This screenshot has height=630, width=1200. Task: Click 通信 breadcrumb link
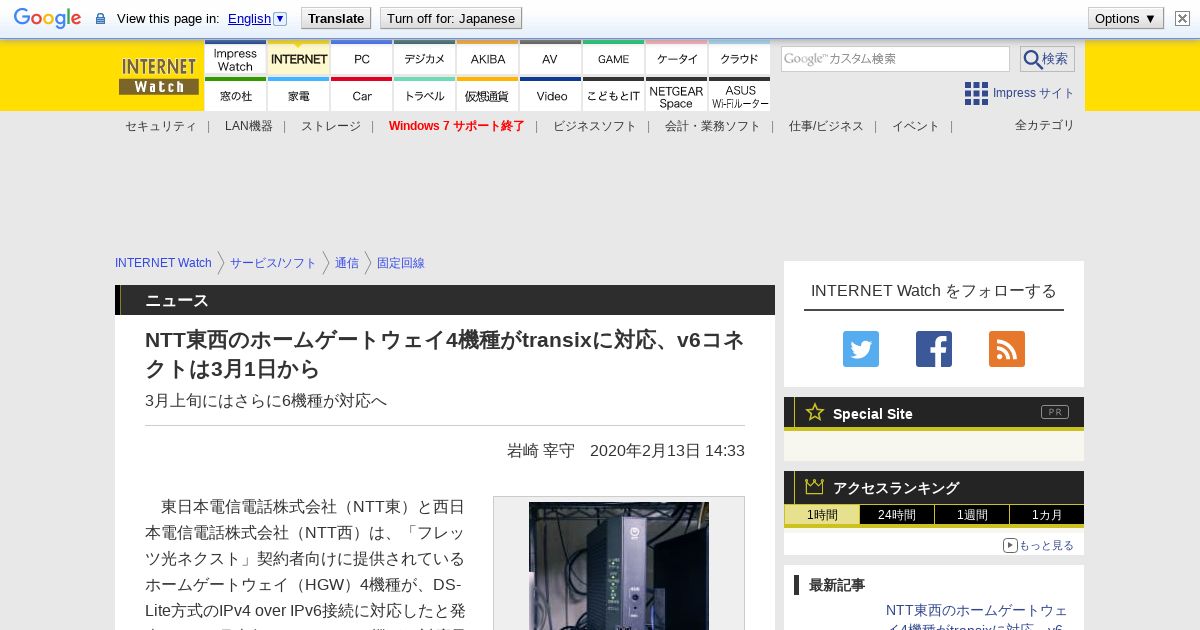tap(346, 263)
